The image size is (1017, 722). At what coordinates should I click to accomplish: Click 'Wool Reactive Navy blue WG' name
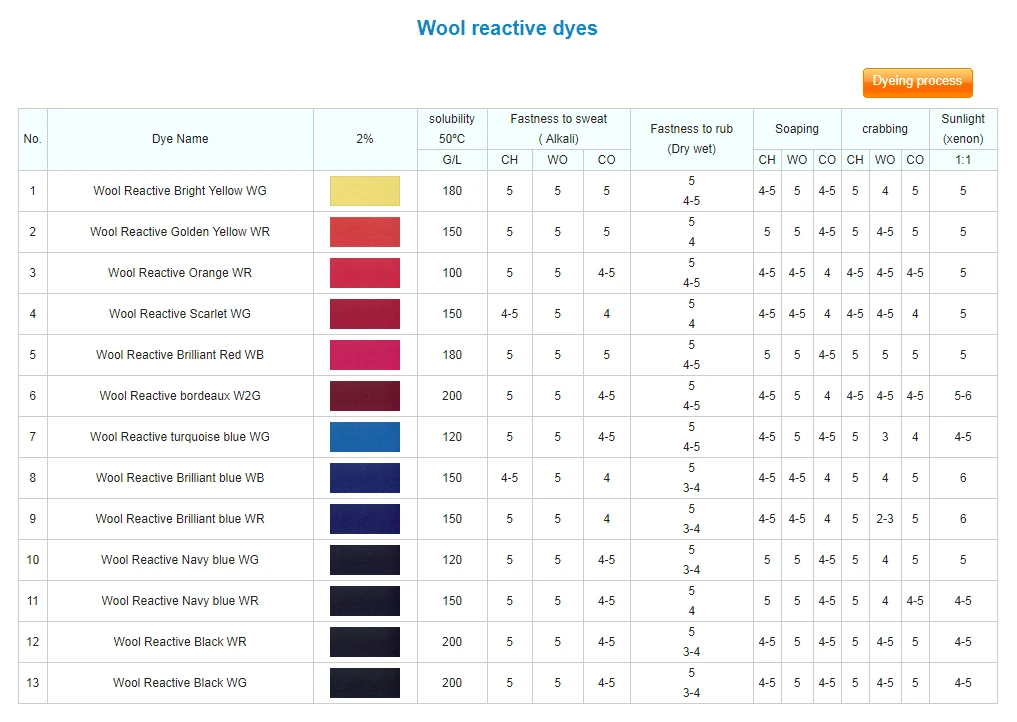pyautogui.click(x=180, y=560)
